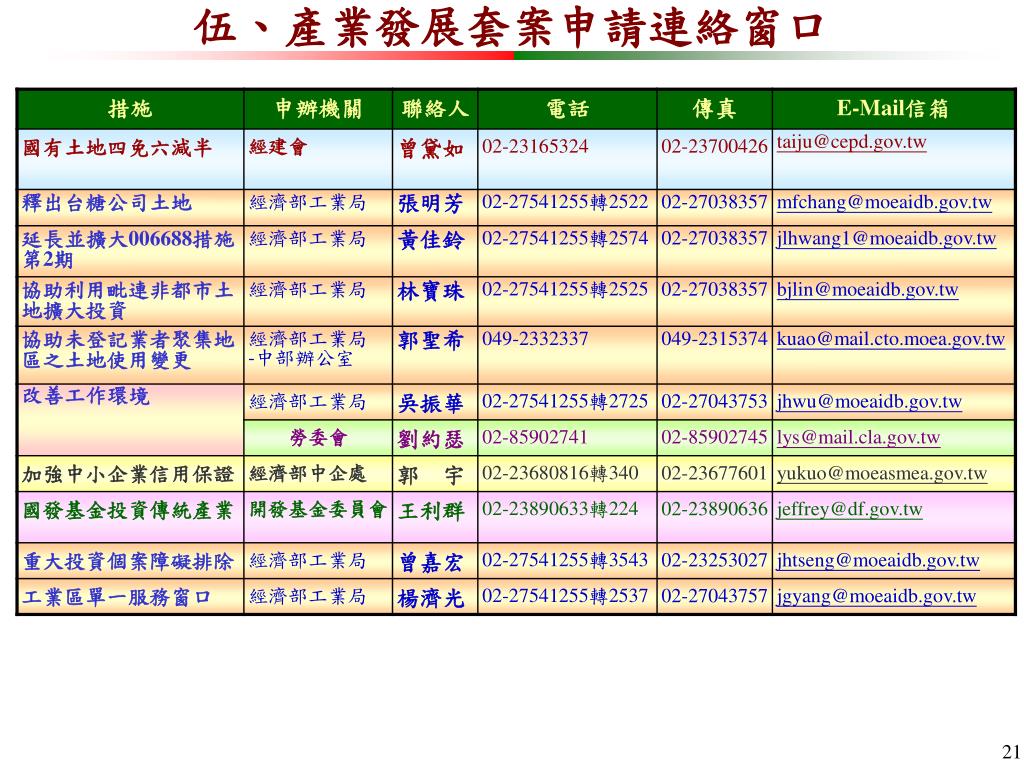Select fax number 02-23677601
The image size is (1024, 768).
[714, 473]
